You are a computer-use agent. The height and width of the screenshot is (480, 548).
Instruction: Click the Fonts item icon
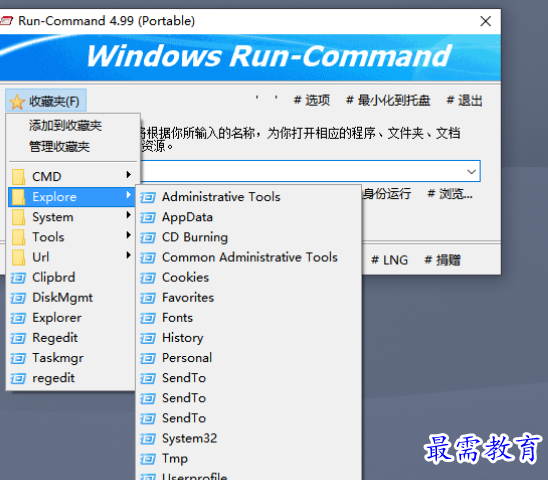coord(148,318)
